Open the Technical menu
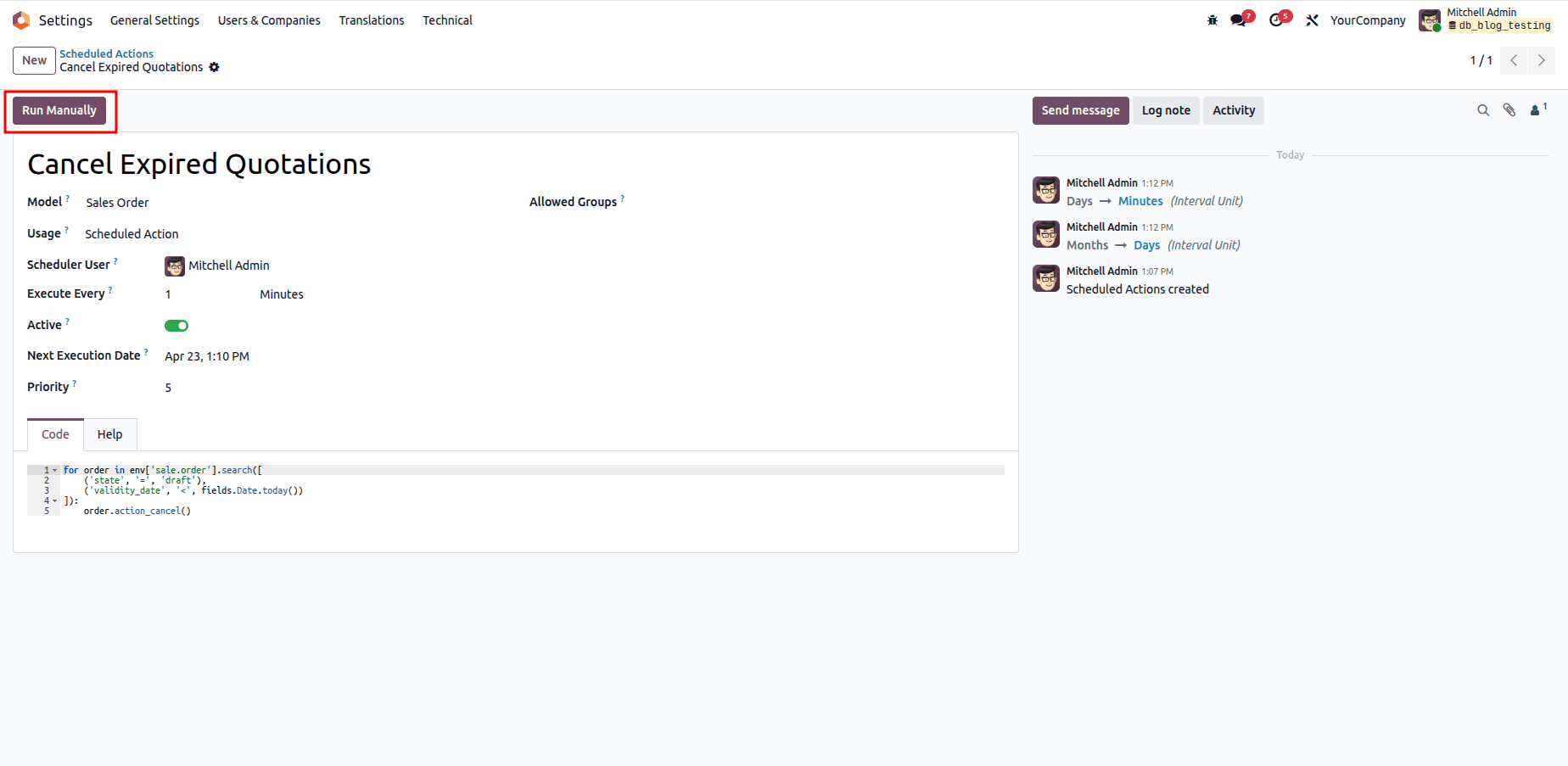The height and width of the screenshot is (766, 1568). (x=447, y=20)
